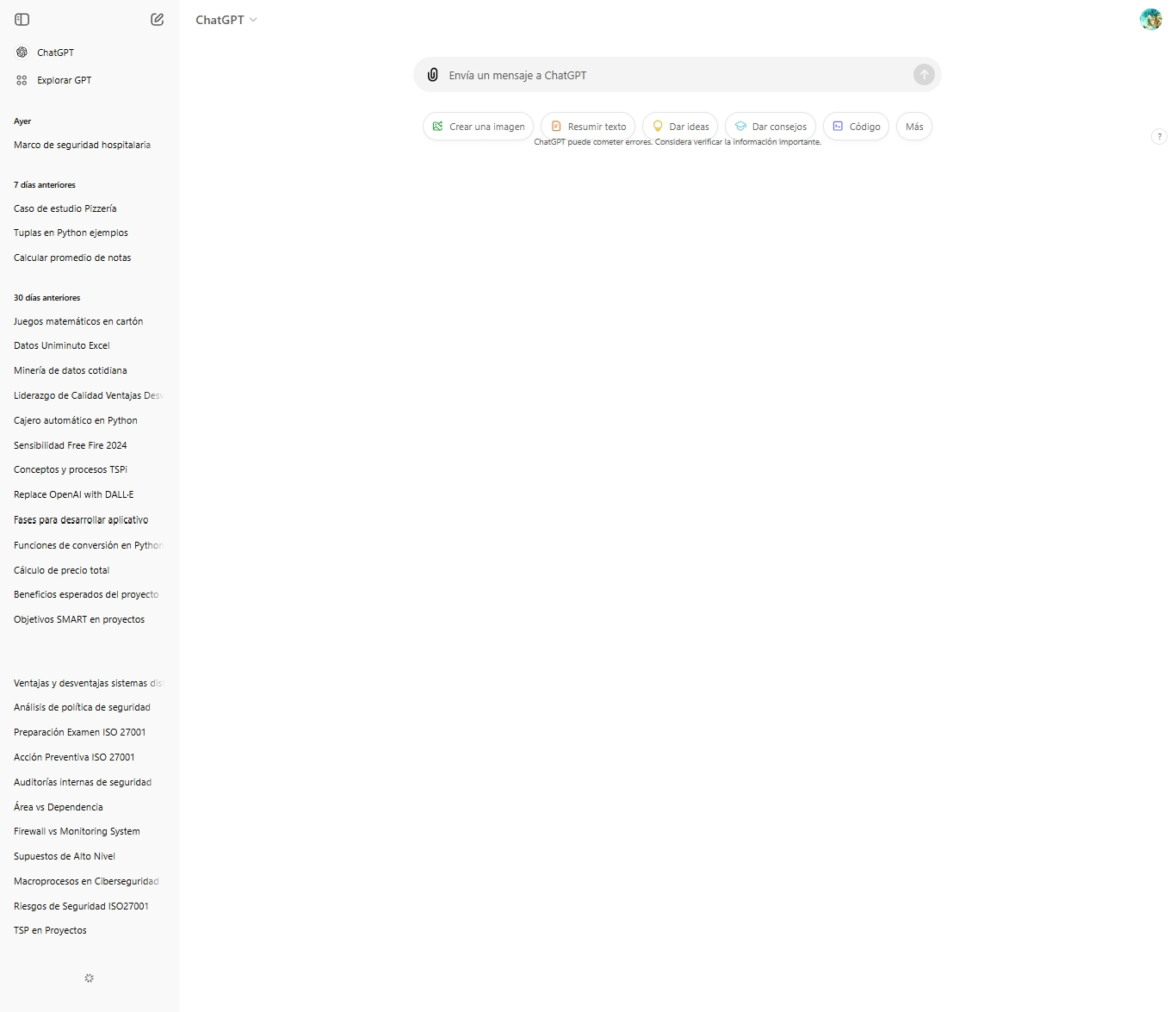Click the terminal icon on Código

click(x=838, y=126)
